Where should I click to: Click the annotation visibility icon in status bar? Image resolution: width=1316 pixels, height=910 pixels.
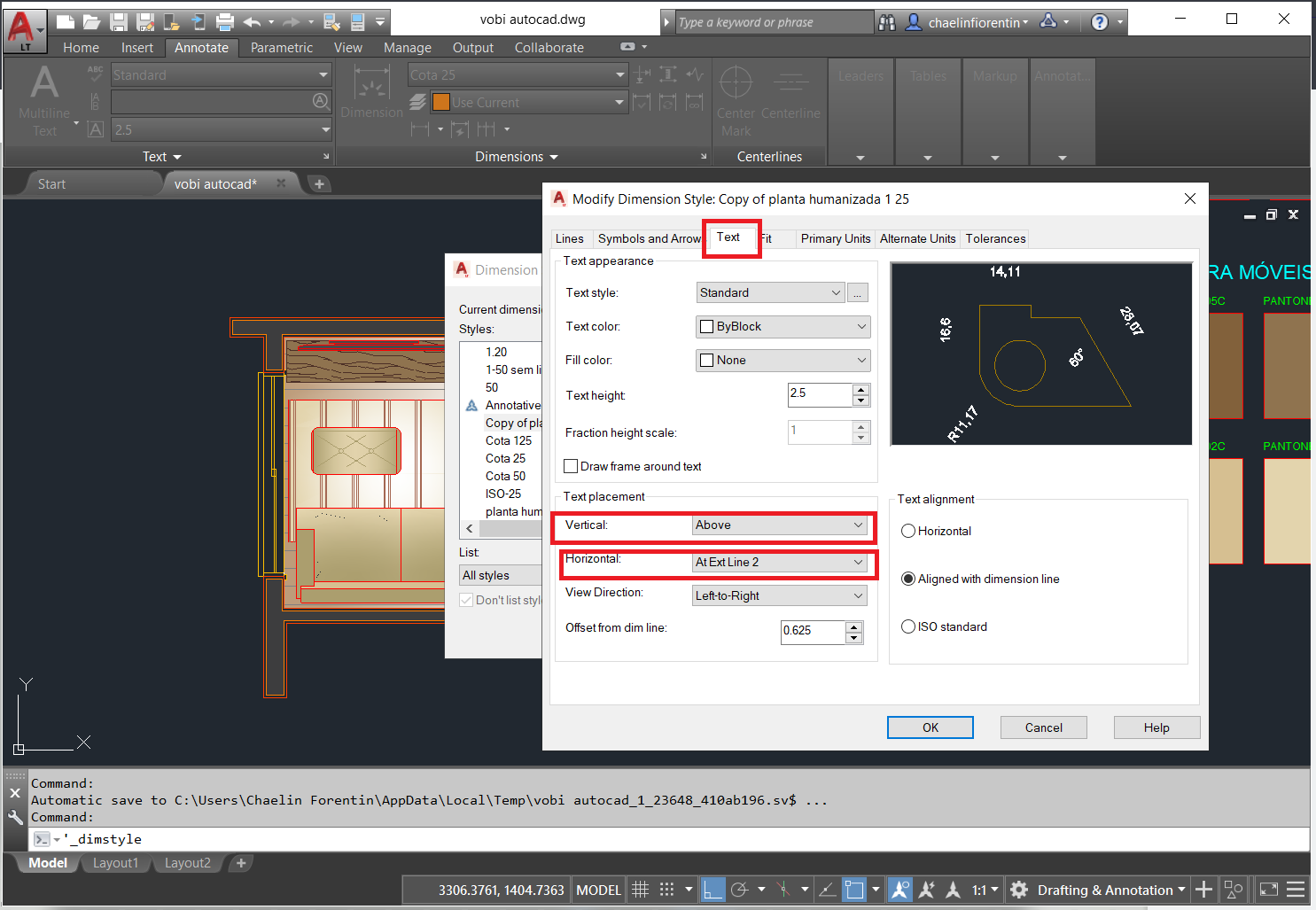[x=899, y=890]
